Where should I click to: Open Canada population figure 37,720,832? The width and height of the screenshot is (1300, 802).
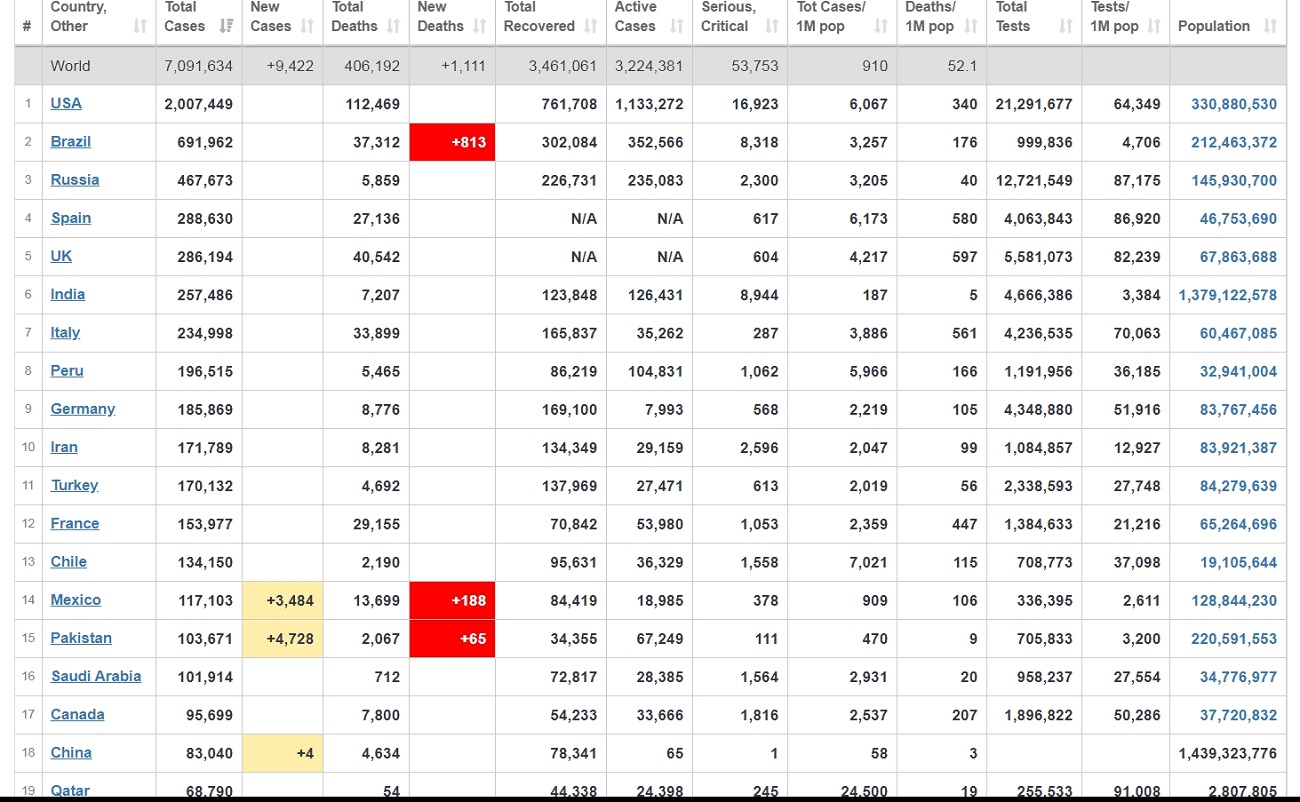(1238, 715)
